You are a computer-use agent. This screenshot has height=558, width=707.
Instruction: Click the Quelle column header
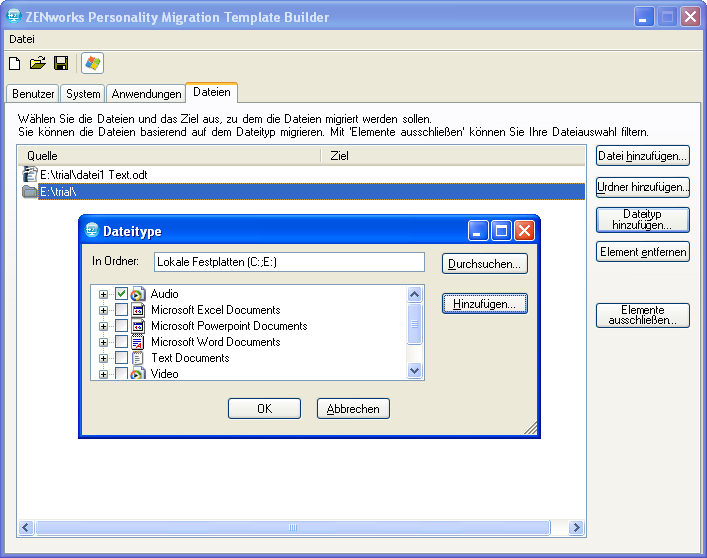coord(169,156)
